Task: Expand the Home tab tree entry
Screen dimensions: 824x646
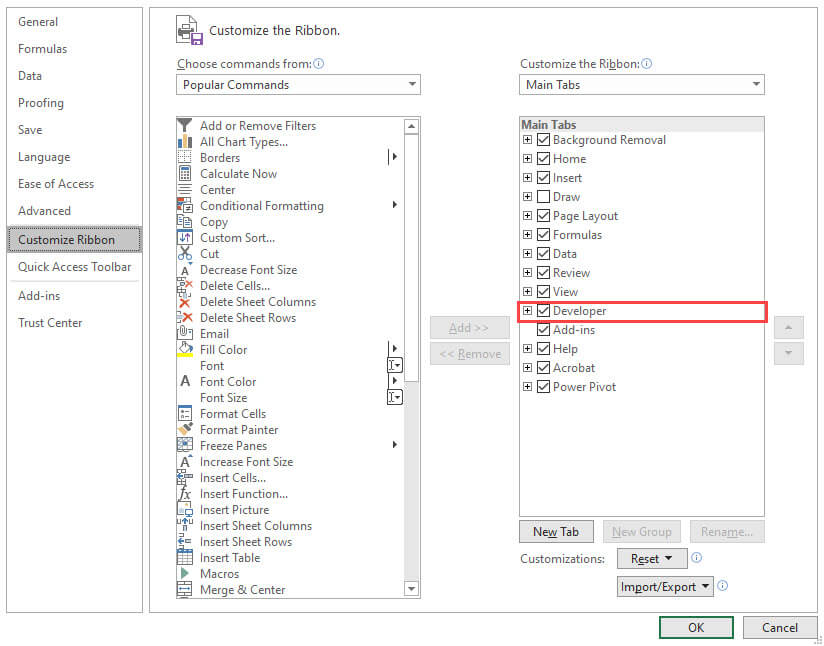Action: click(528, 158)
